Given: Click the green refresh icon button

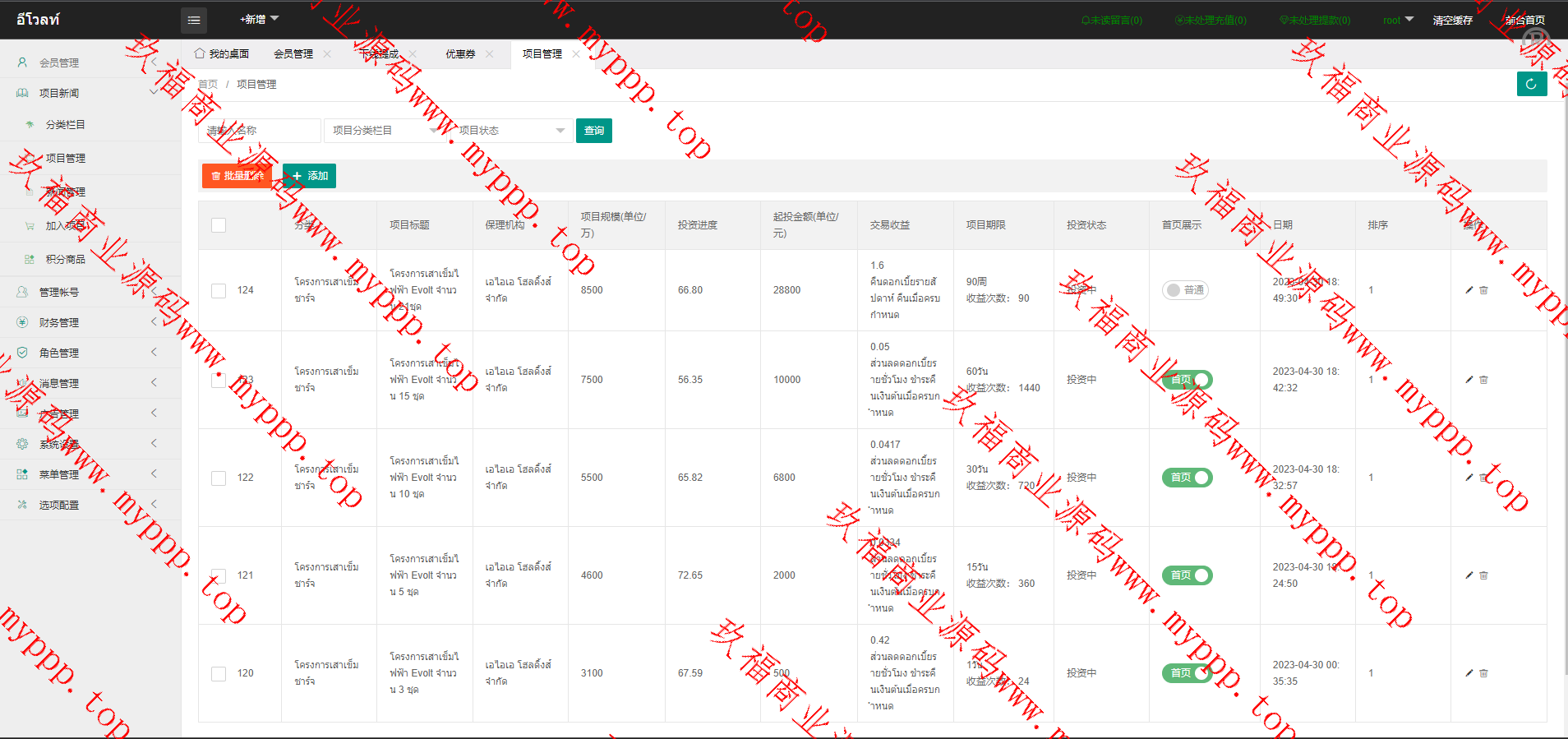Looking at the screenshot, I should tap(1531, 84).
